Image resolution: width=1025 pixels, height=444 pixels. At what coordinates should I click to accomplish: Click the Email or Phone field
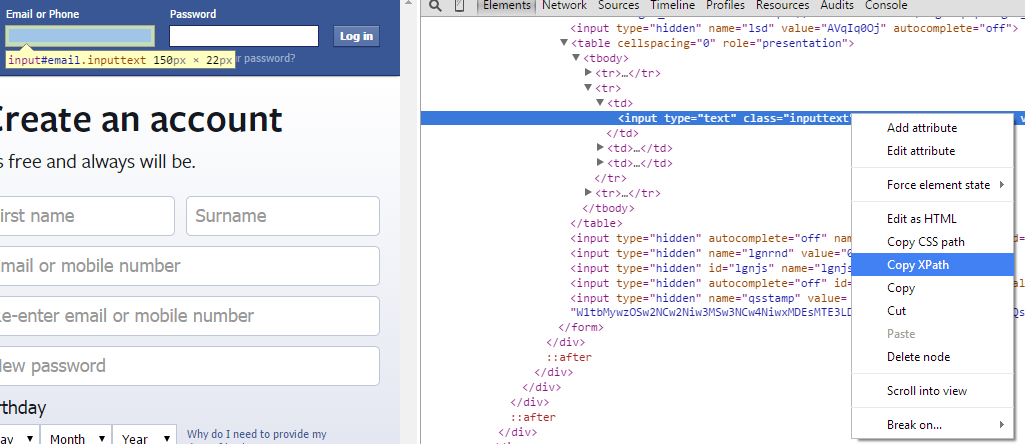pyautogui.click(x=80, y=36)
